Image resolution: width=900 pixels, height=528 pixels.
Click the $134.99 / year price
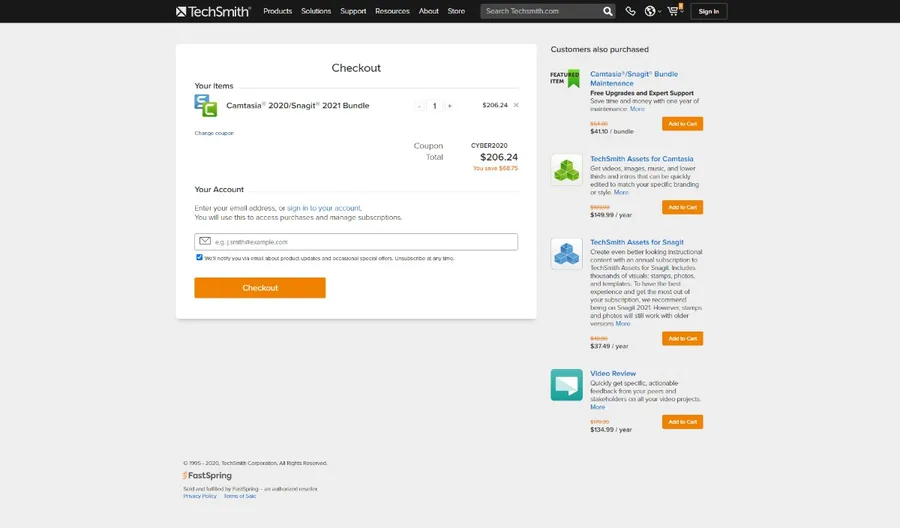click(x=611, y=430)
